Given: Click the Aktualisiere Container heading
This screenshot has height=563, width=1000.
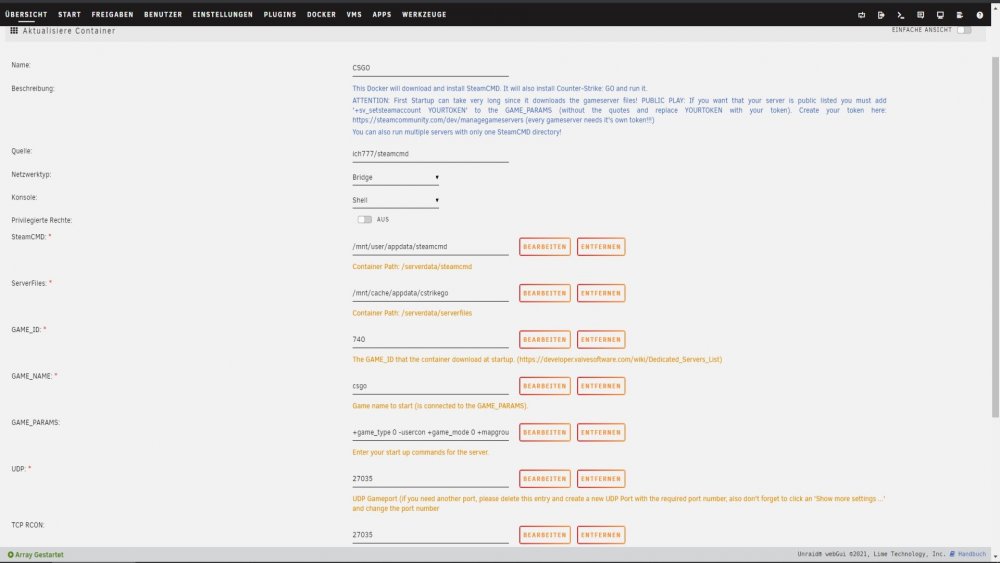Looking at the screenshot, I should tap(69, 31).
